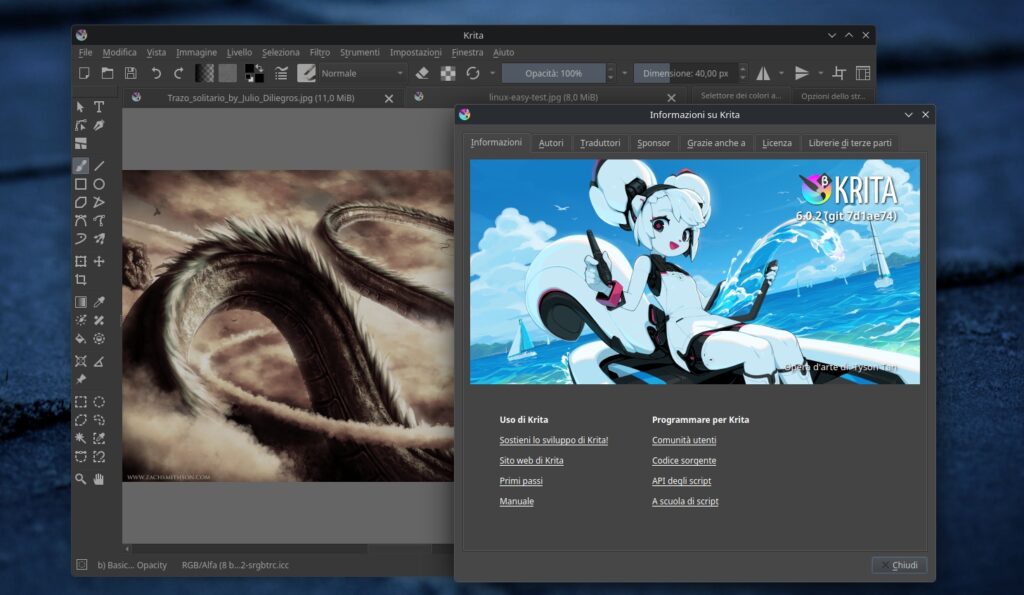Pick the Transform tool
The image size is (1024, 595).
click(x=80, y=261)
